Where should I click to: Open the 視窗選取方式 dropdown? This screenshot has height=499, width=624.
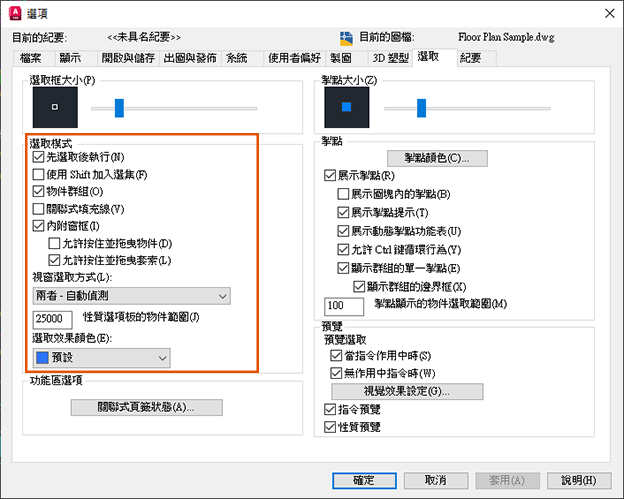[131, 296]
